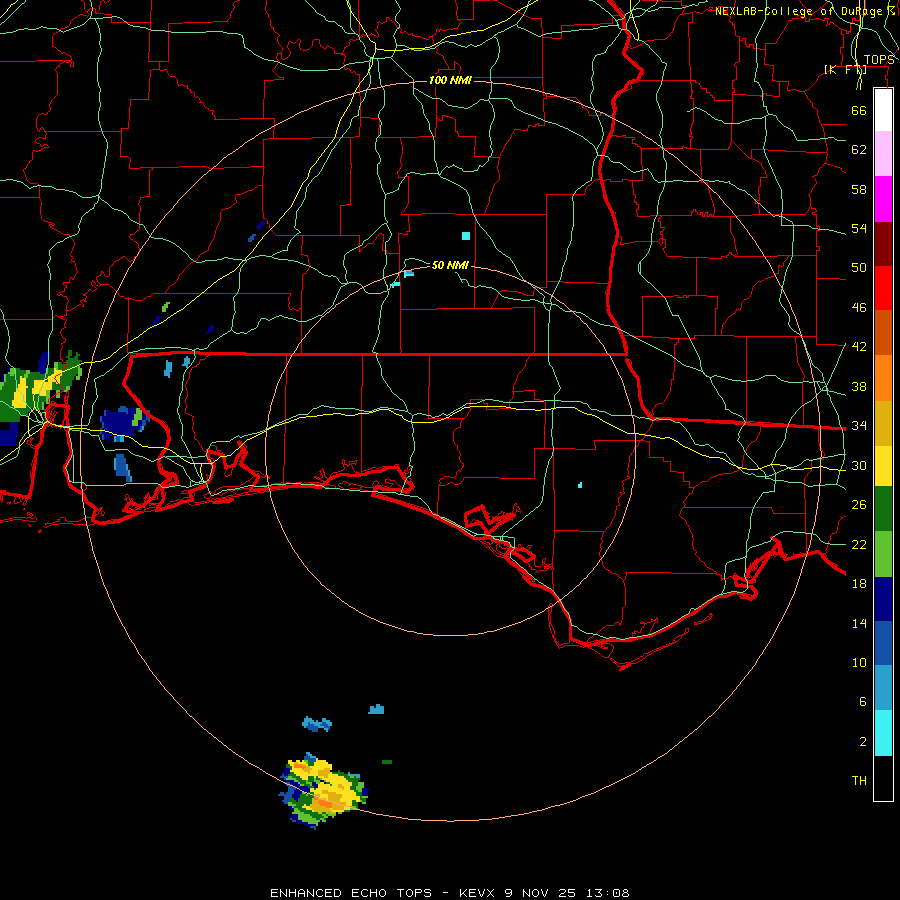Click the "26" legend value
This screenshot has width=900, height=900.
pos(859,505)
